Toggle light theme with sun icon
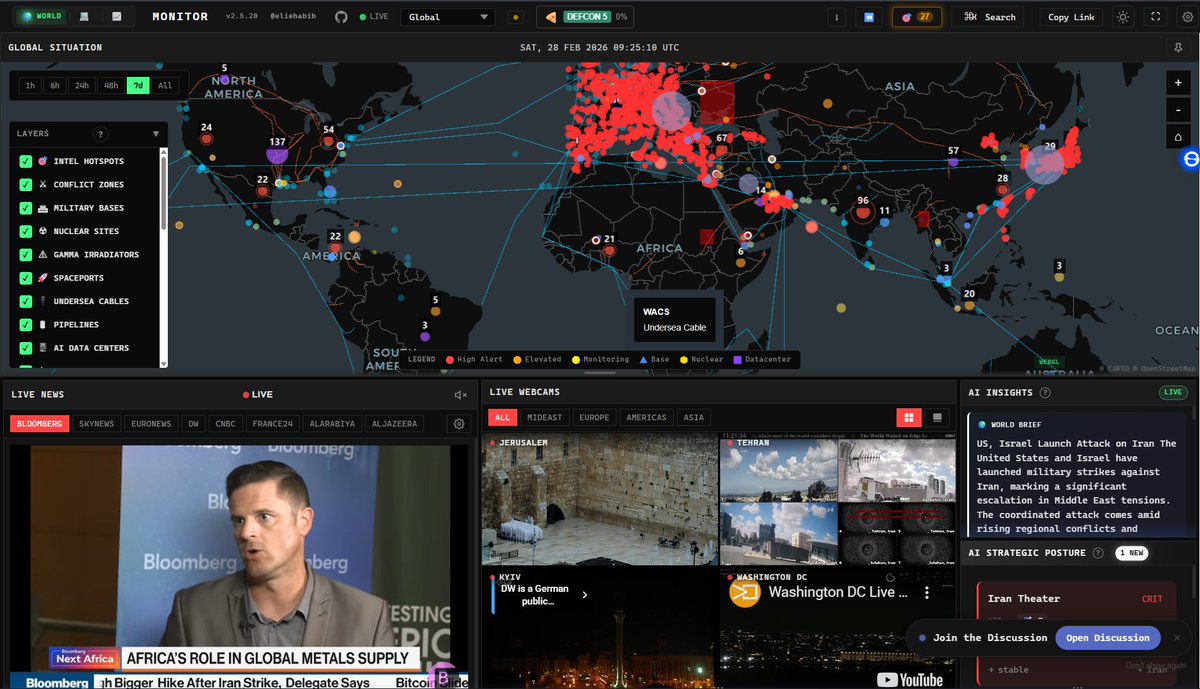1200x689 pixels. [x=1123, y=17]
